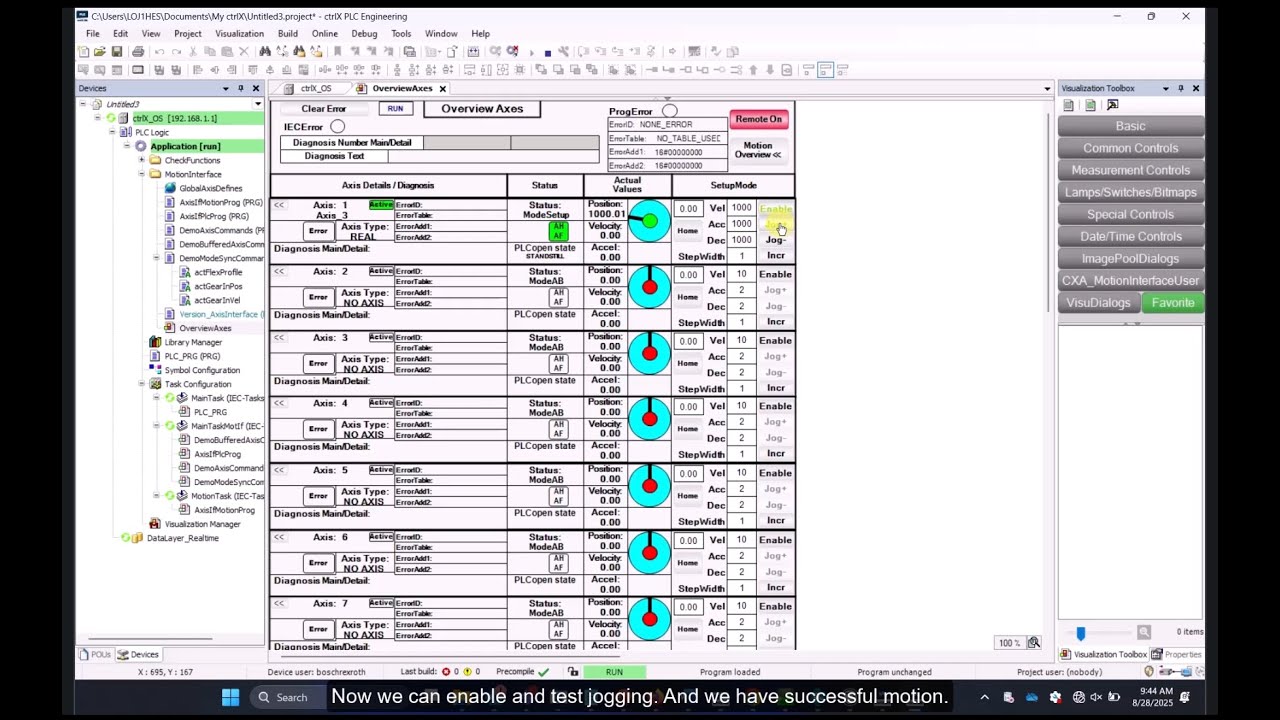Image resolution: width=1280 pixels, height=720 pixels.
Task: Click the Logout toolbar icon
Action: point(513,52)
